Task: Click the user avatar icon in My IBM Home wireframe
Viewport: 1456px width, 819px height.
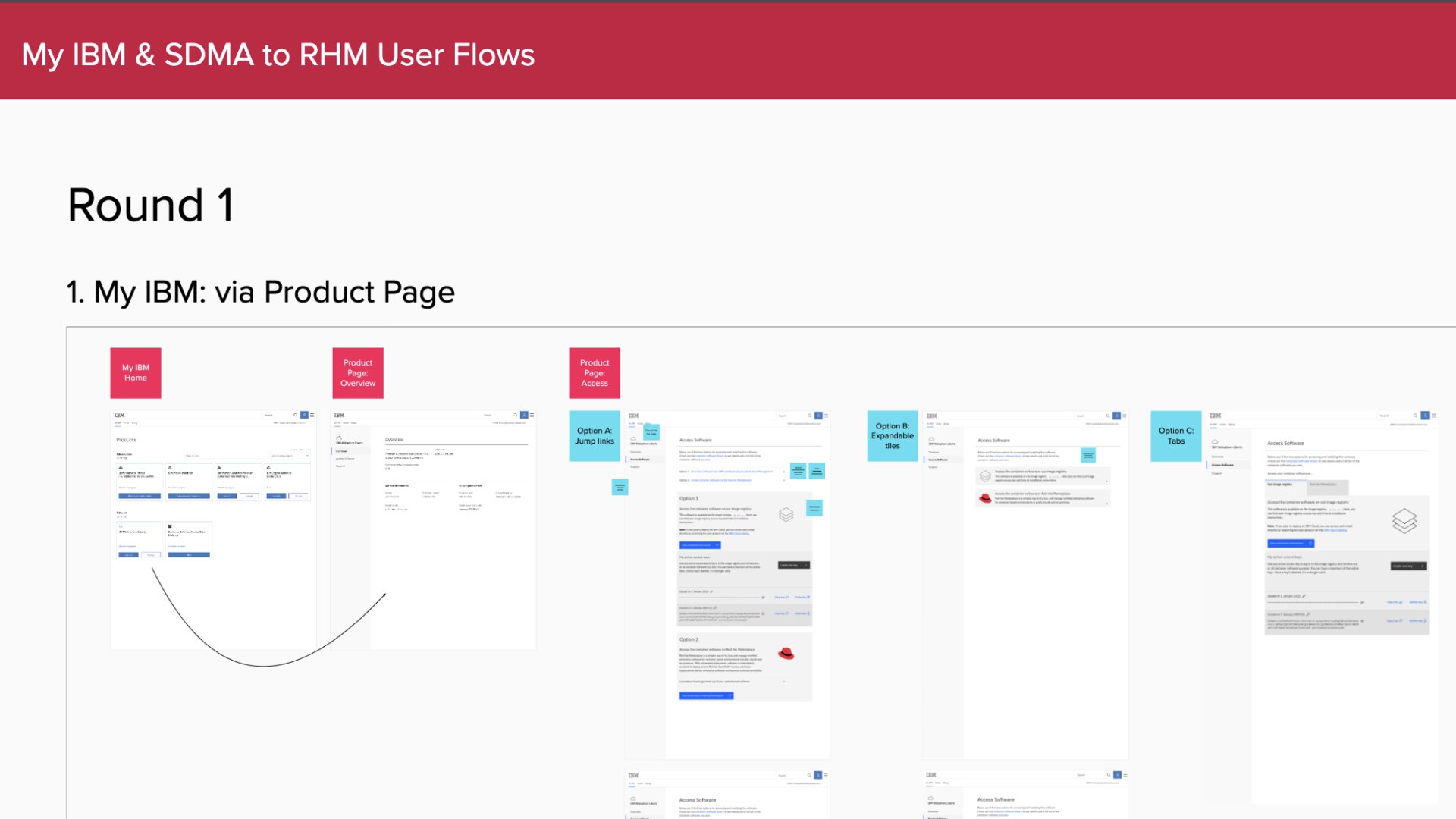Action: coord(304,416)
